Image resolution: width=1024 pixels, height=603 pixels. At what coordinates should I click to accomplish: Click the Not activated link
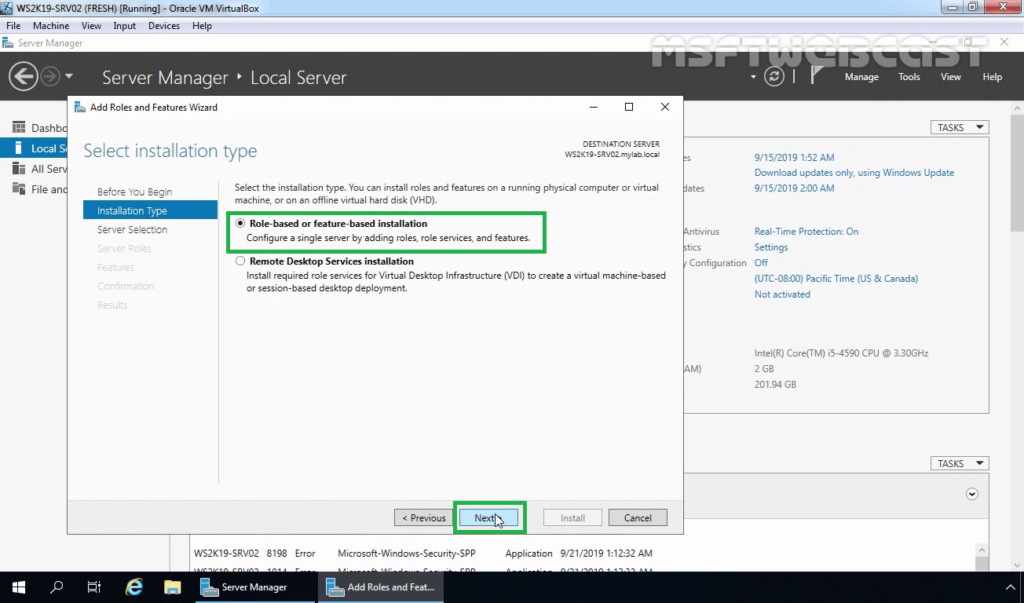pyautogui.click(x=782, y=294)
